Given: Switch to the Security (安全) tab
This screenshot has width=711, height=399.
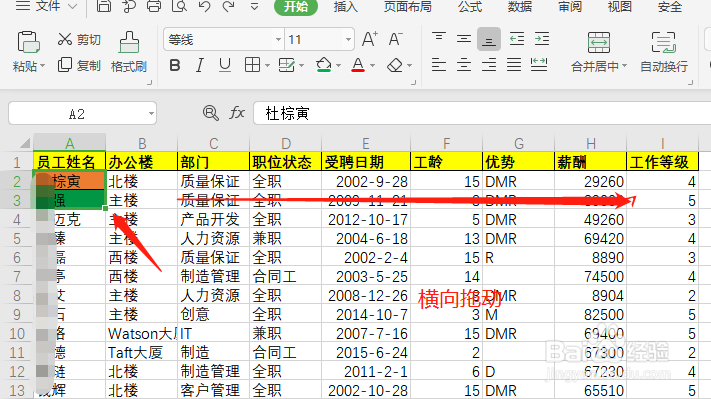Looking at the screenshot, I should pyautogui.click(x=669, y=7).
